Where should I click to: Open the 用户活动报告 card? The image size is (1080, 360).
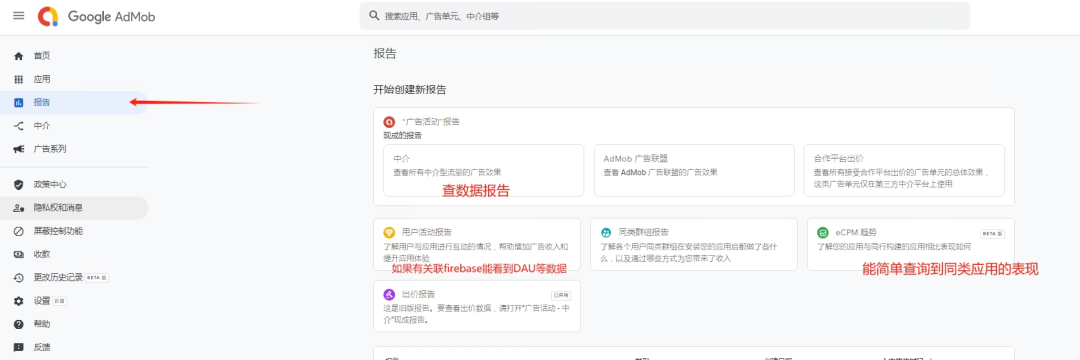(477, 244)
